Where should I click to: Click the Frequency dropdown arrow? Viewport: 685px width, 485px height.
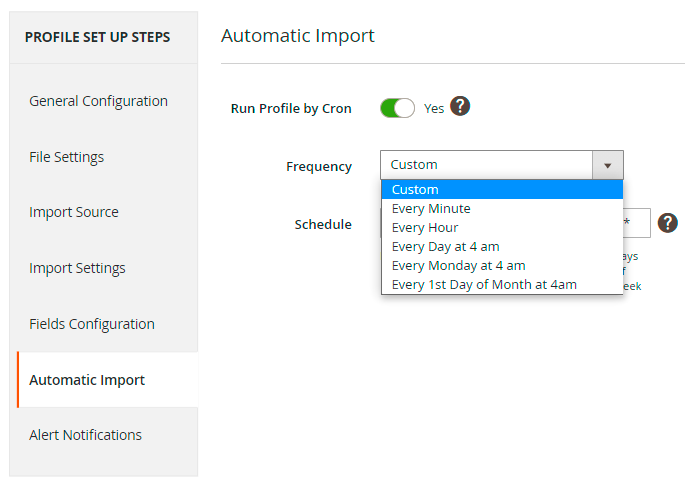[607, 165]
